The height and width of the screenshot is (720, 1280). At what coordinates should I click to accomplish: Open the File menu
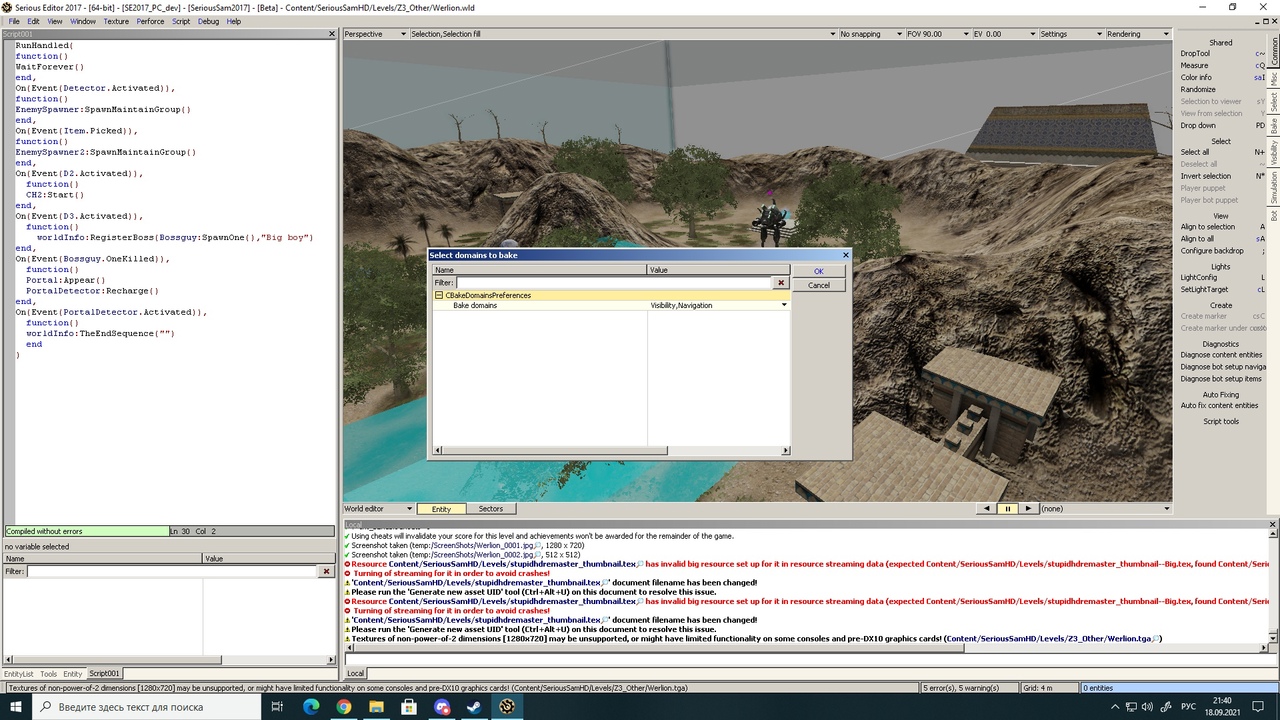pos(14,21)
